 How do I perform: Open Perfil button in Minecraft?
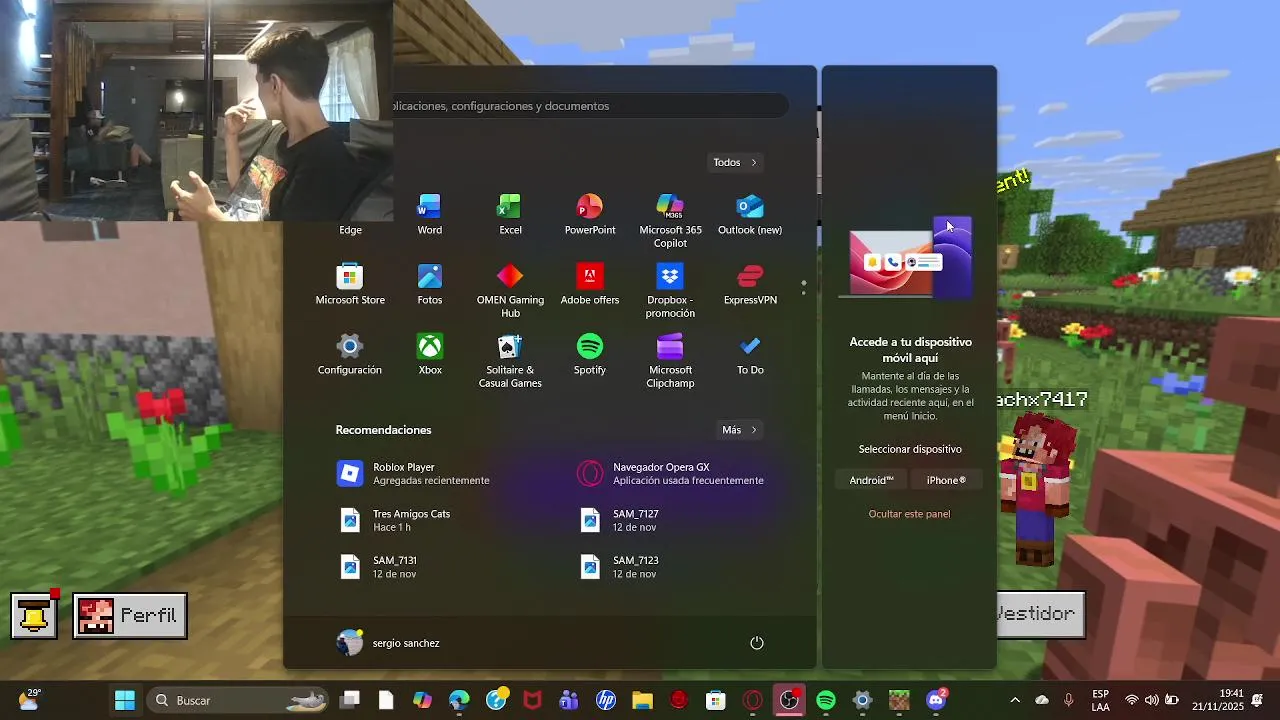(x=129, y=615)
